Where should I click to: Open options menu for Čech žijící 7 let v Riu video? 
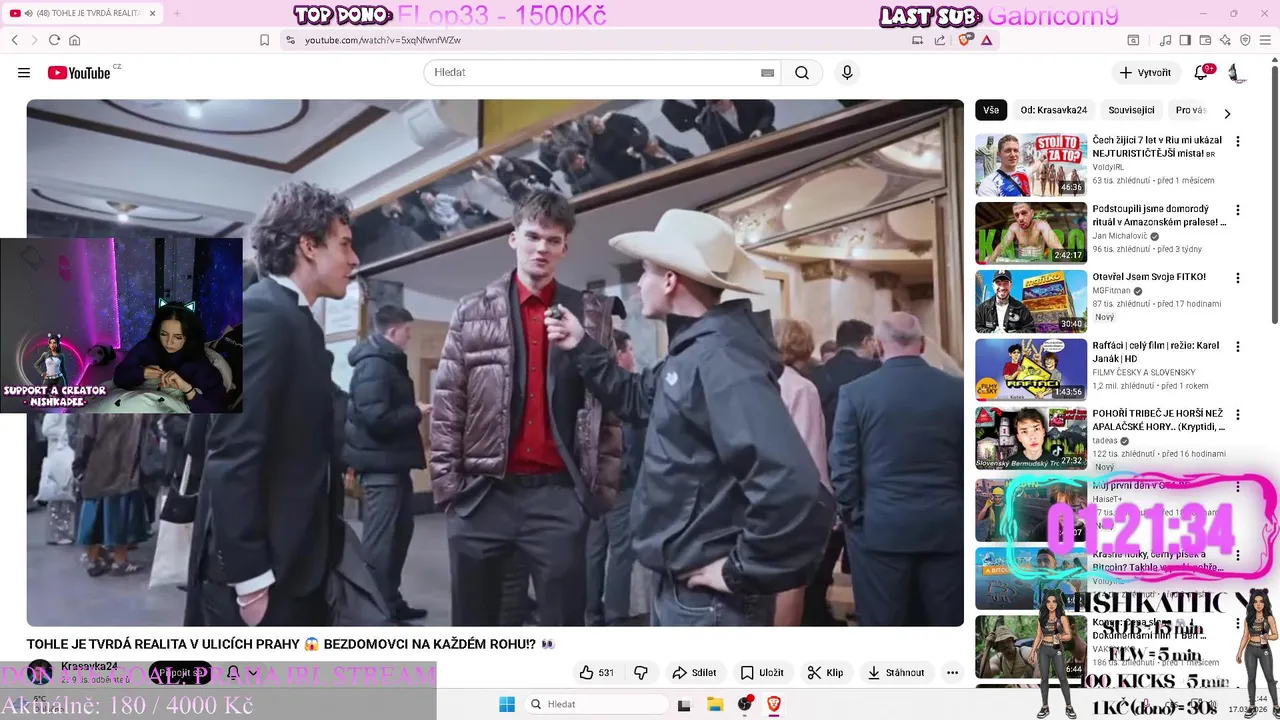click(1238, 142)
